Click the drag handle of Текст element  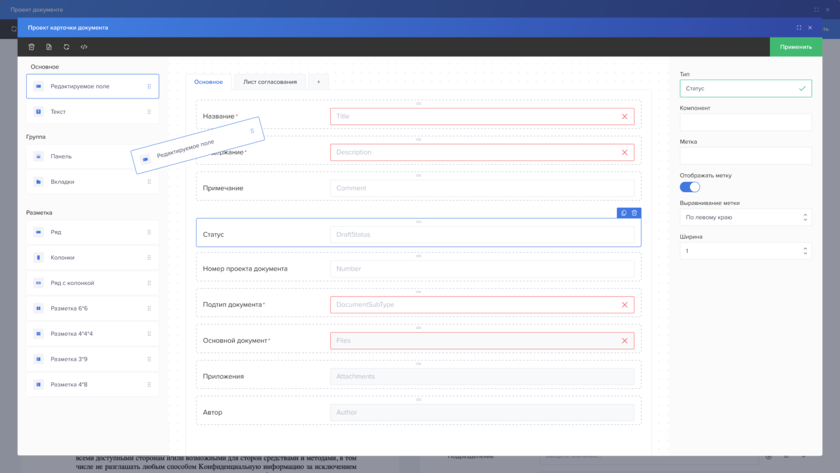149,112
